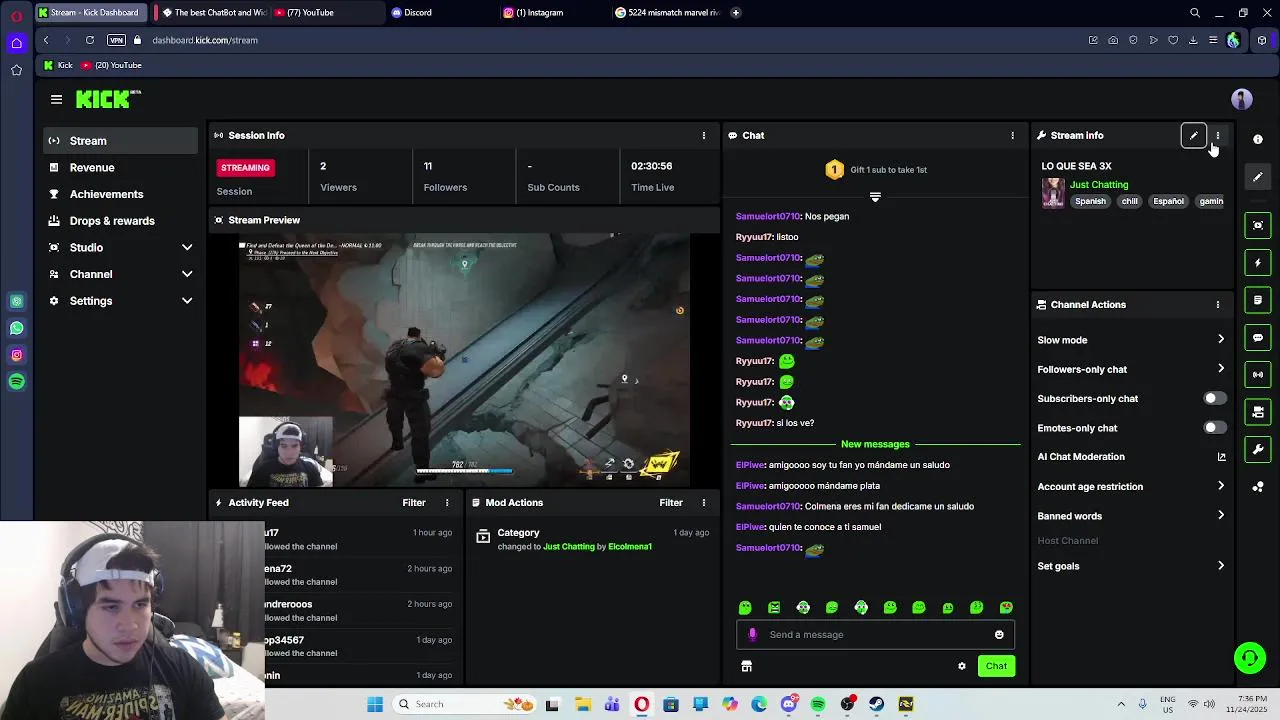Open Session Info three-dot menu
Screen dimensions: 1280x720
703,135
